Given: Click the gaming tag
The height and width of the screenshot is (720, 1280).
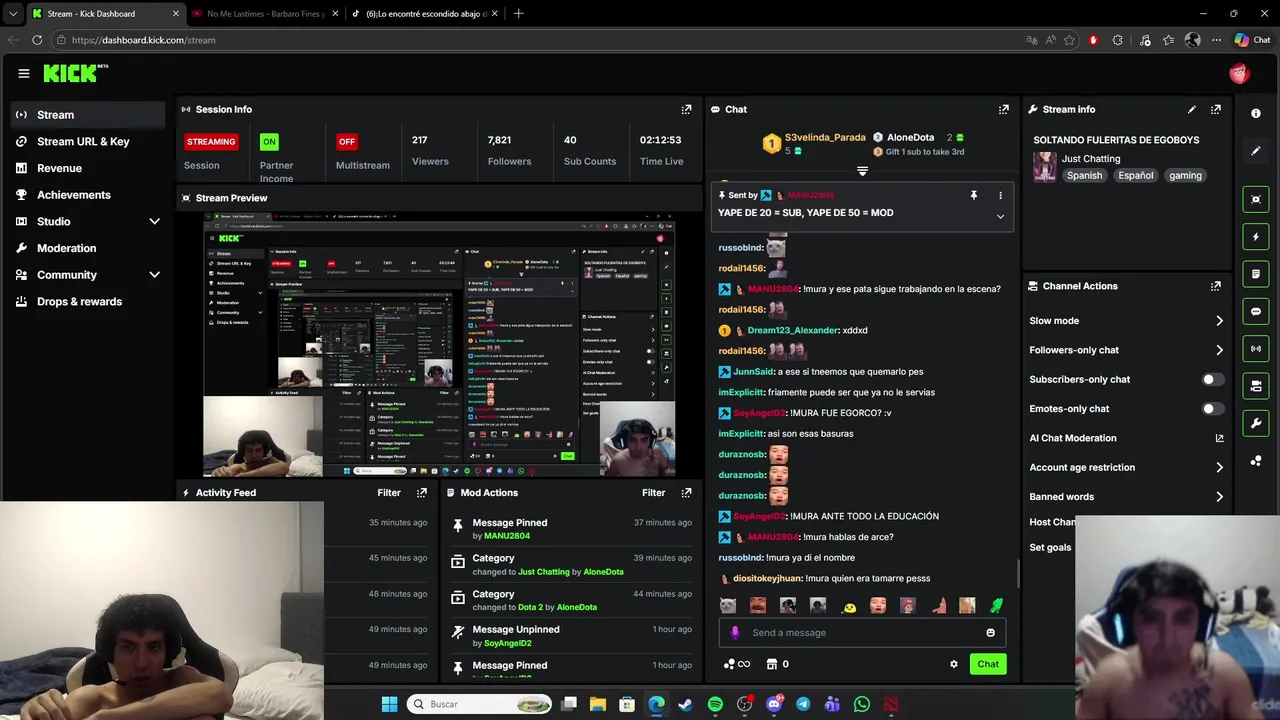Looking at the screenshot, I should pyautogui.click(x=1185, y=176).
